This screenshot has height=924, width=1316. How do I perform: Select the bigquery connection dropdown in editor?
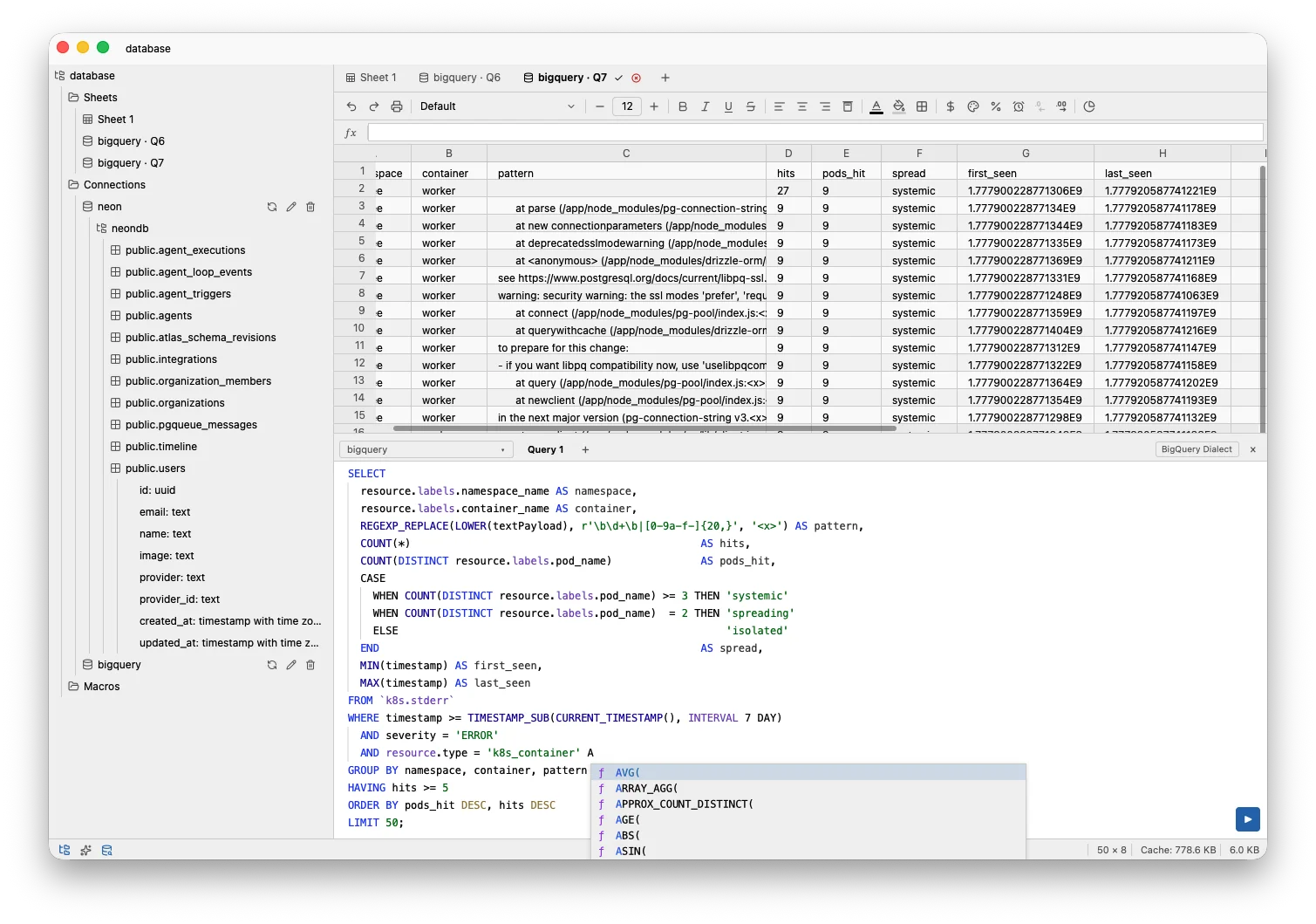pyautogui.click(x=425, y=449)
